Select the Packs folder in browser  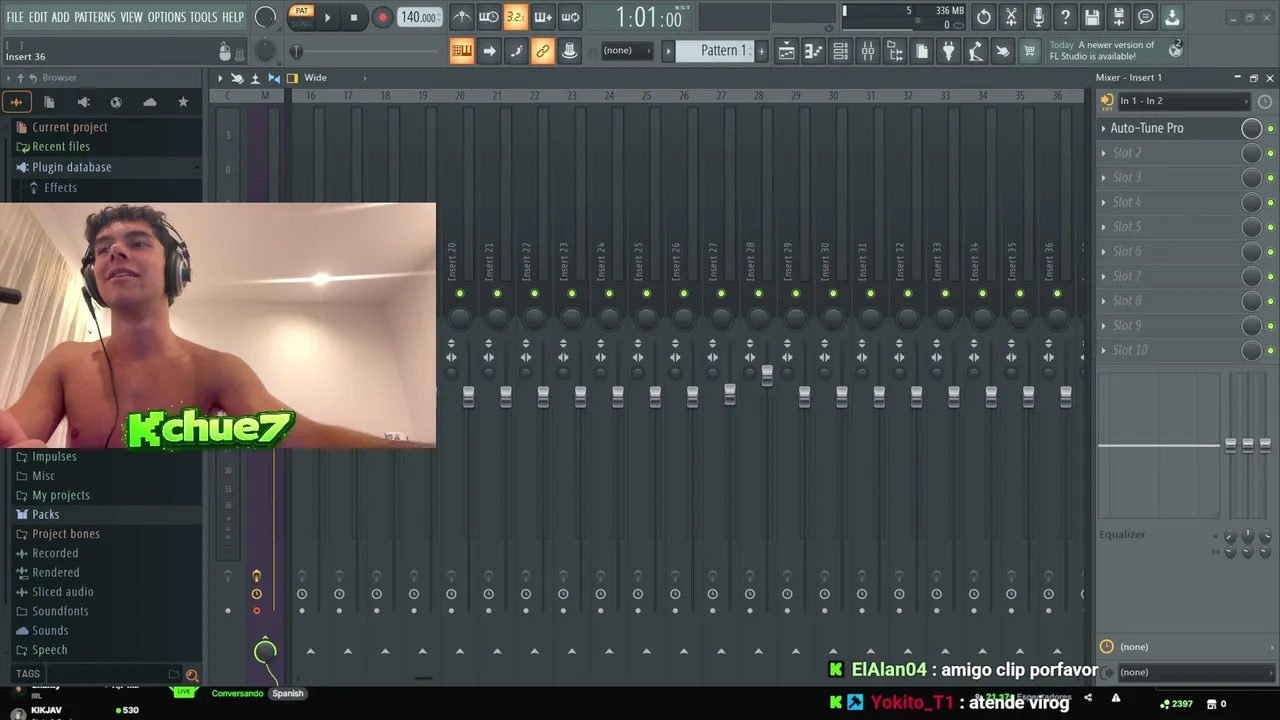[x=45, y=514]
